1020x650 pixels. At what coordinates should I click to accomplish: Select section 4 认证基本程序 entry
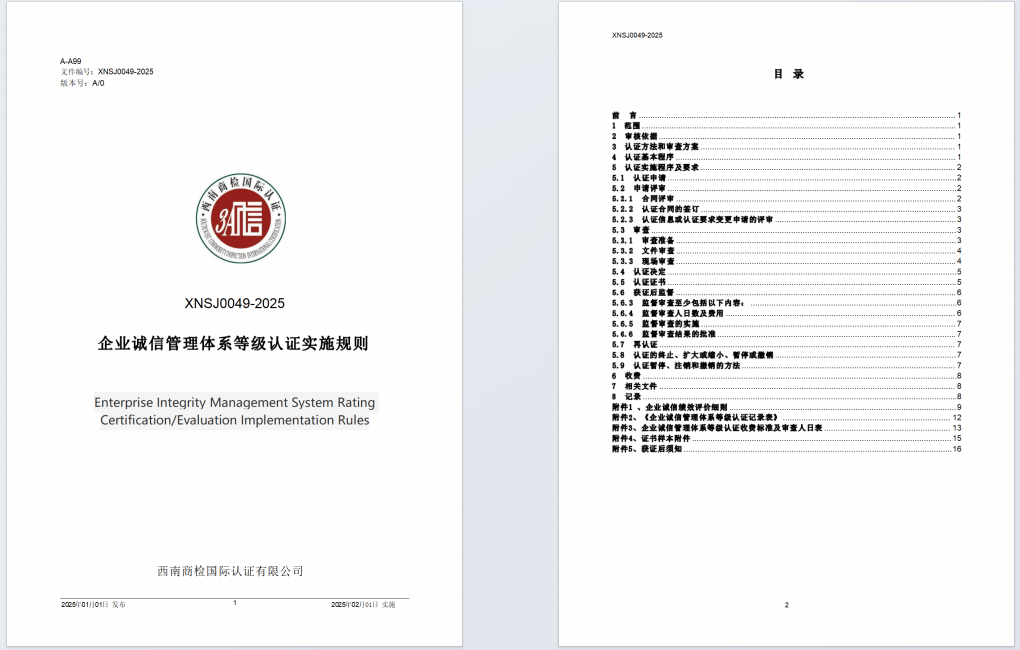[x=650, y=157]
